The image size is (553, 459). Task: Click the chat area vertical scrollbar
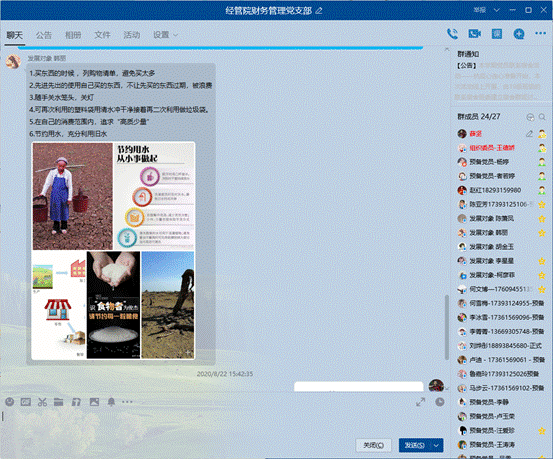[x=447, y=327]
